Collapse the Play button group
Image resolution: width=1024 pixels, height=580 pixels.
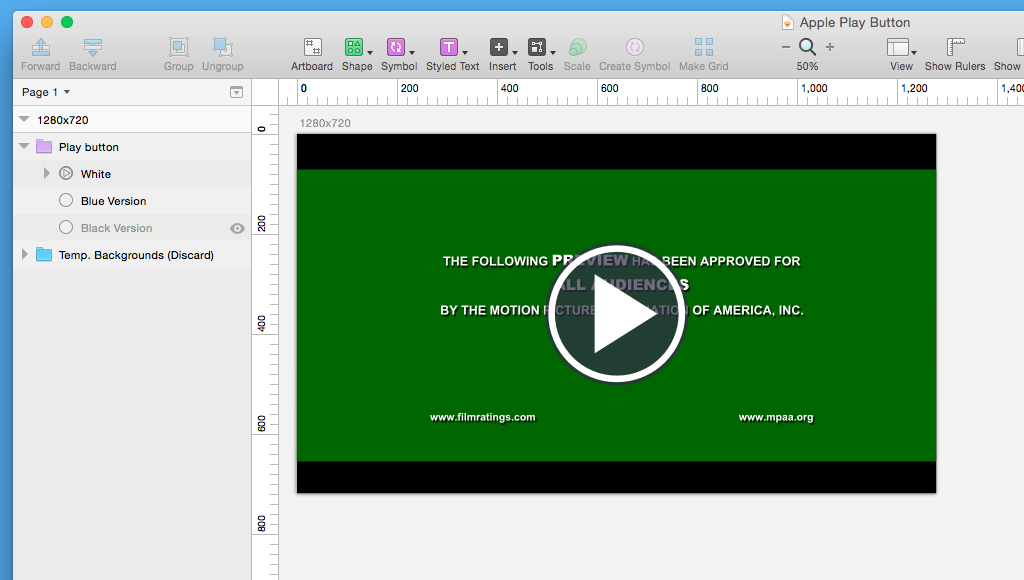coord(24,146)
